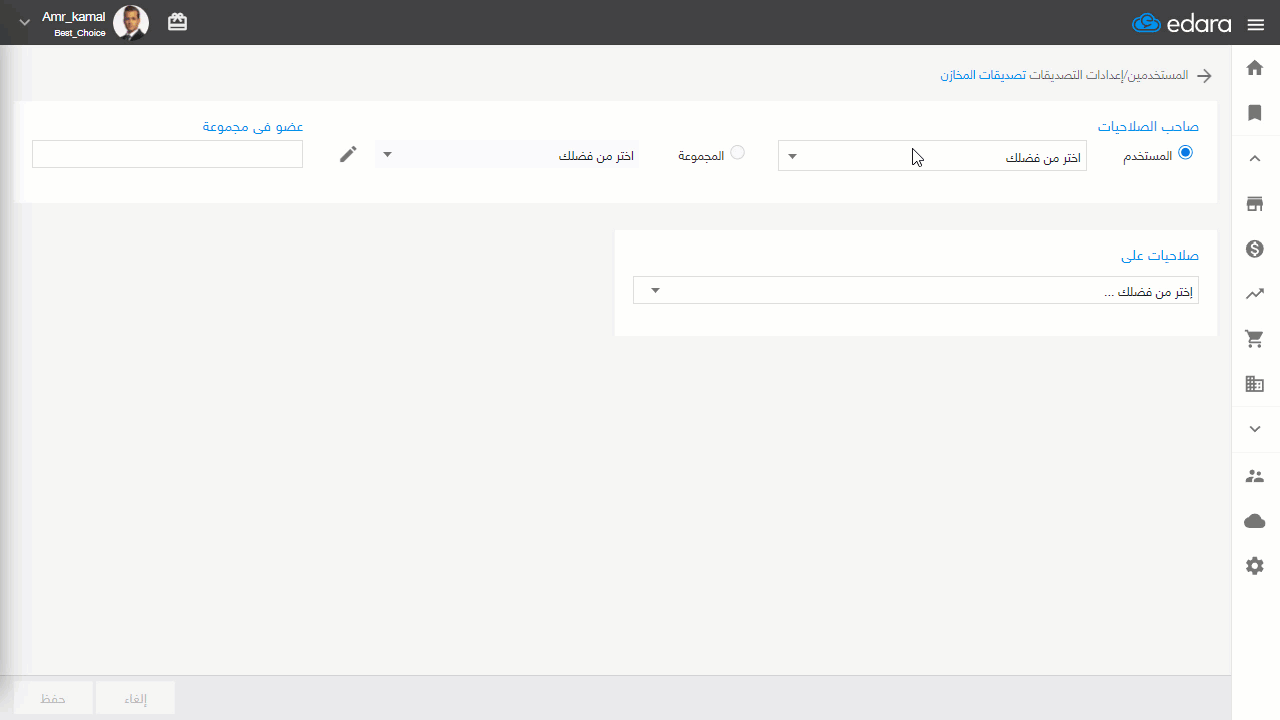This screenshot has height=720, width=1280.
Task: Click the gift card icon in header
Action: (177, 22)
